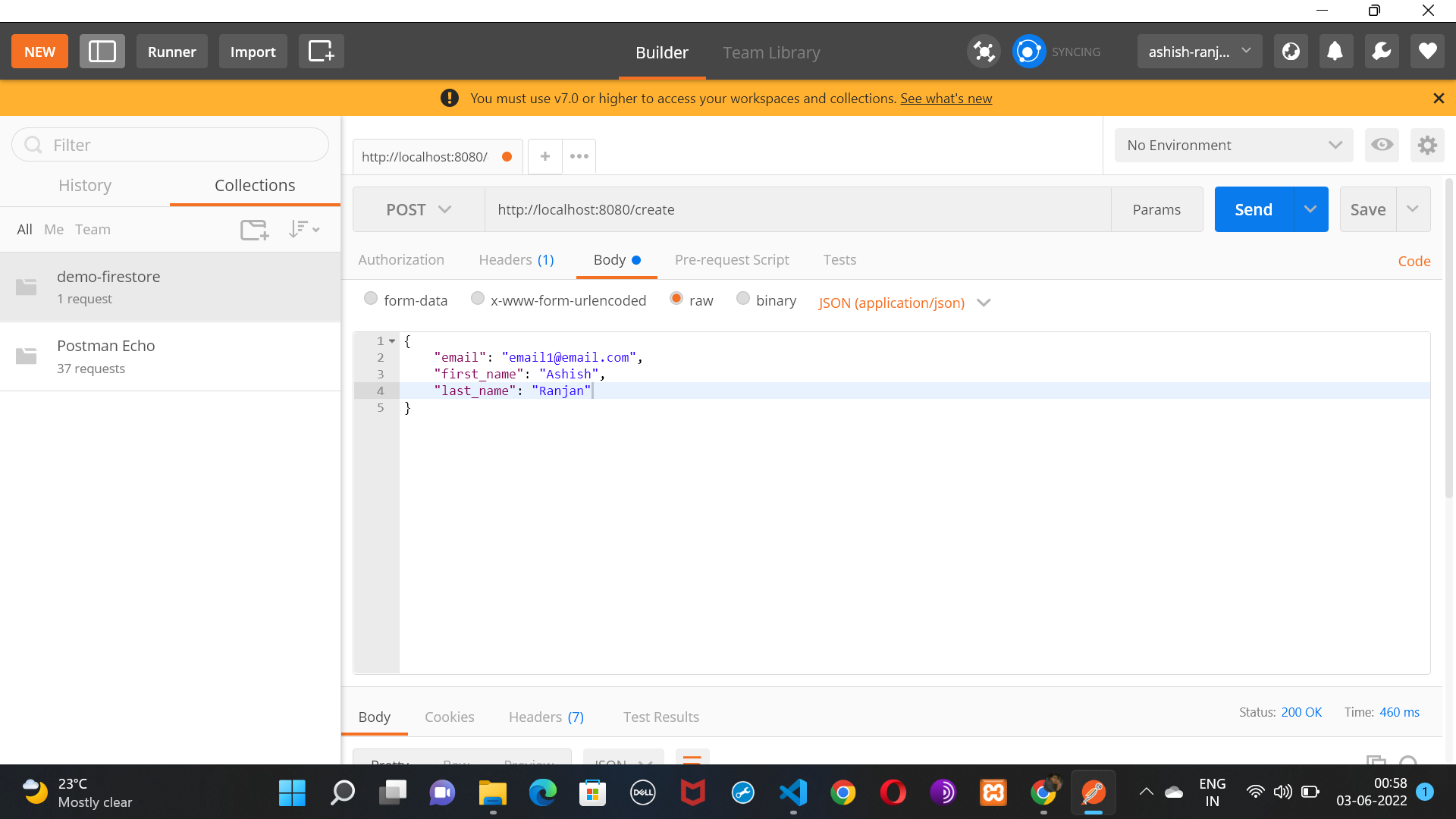This screenshot has width=1456, height=819.
Task: Open the Pre-request Script tab
Action: coord(731,259)
